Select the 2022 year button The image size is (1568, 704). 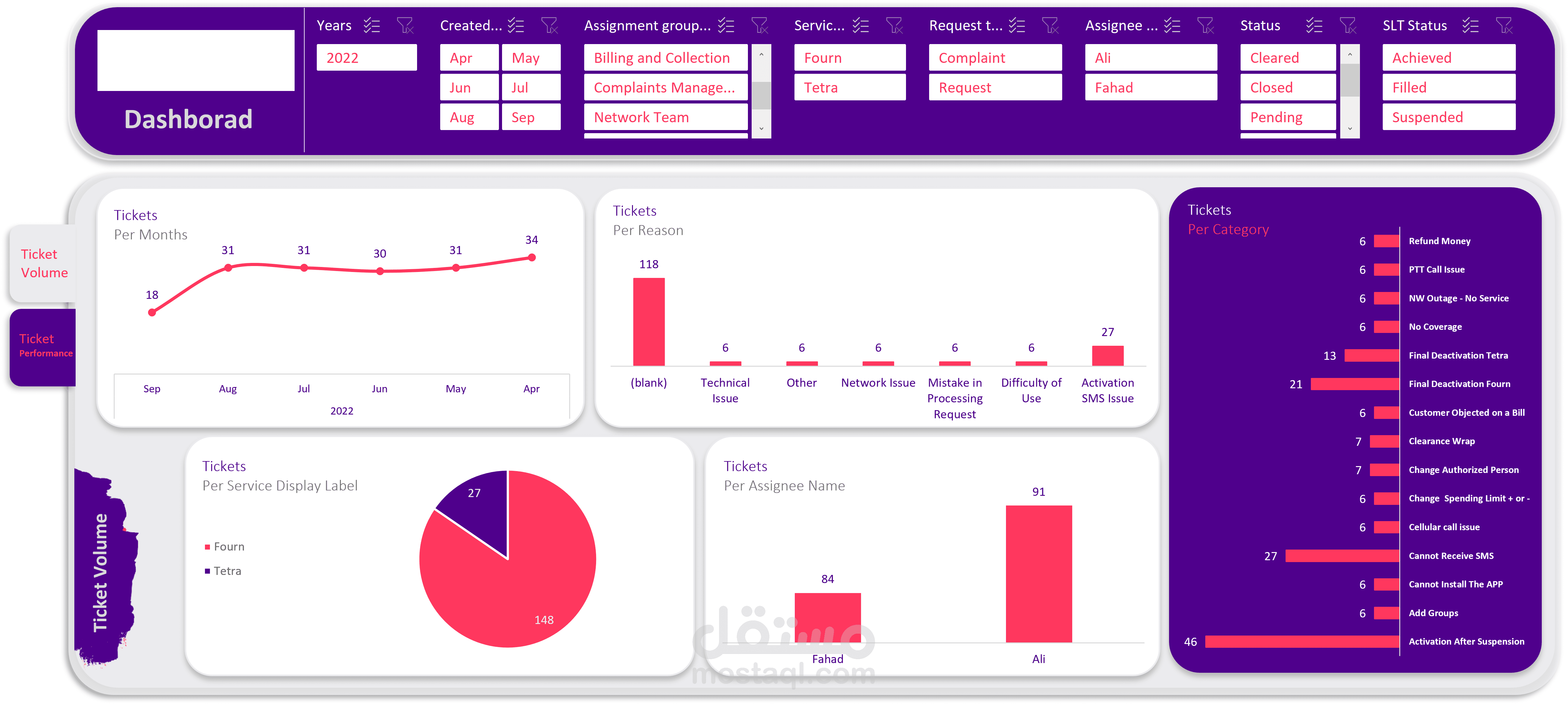[x=366, y=58]
